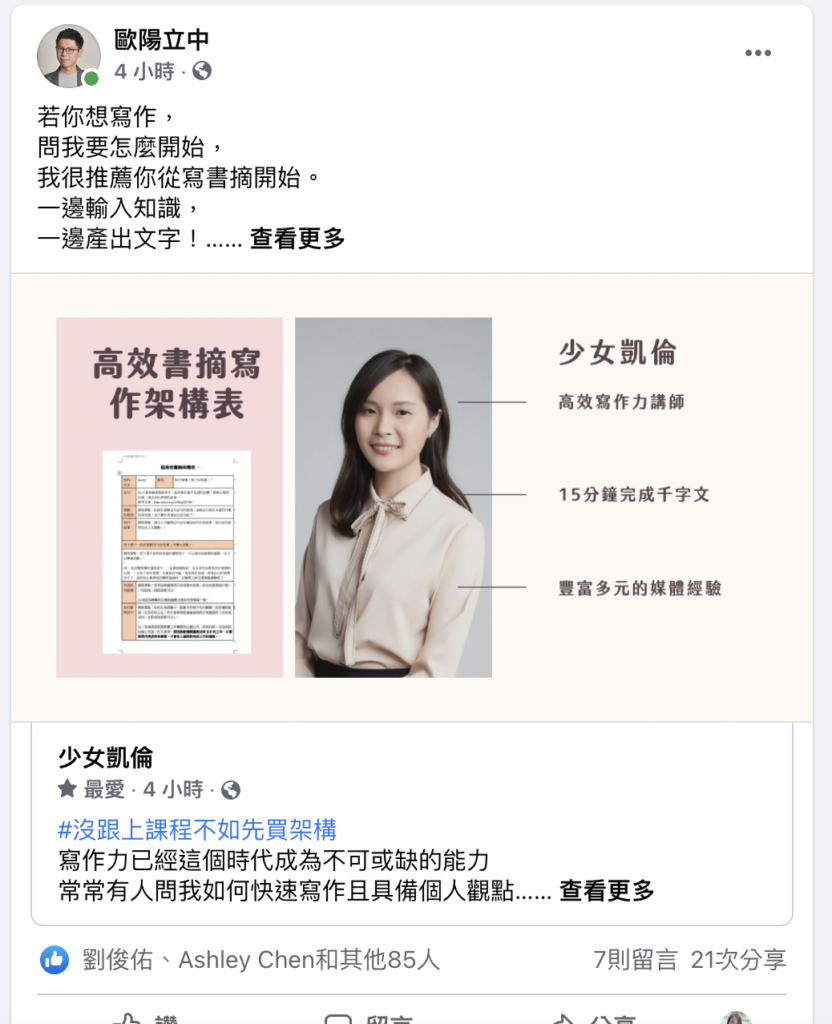
Task: Click the Like thumb icon in action bar
Action: [128, 1019]
